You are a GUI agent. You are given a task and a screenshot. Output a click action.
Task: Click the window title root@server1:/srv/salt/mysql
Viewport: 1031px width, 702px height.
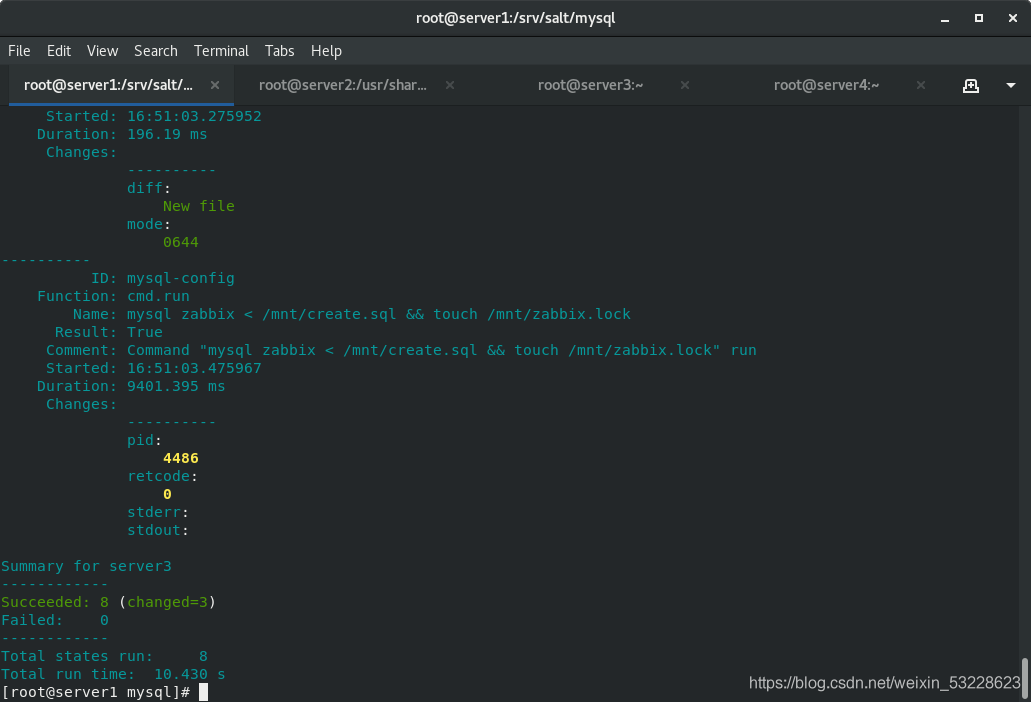(x=516, y=18)
